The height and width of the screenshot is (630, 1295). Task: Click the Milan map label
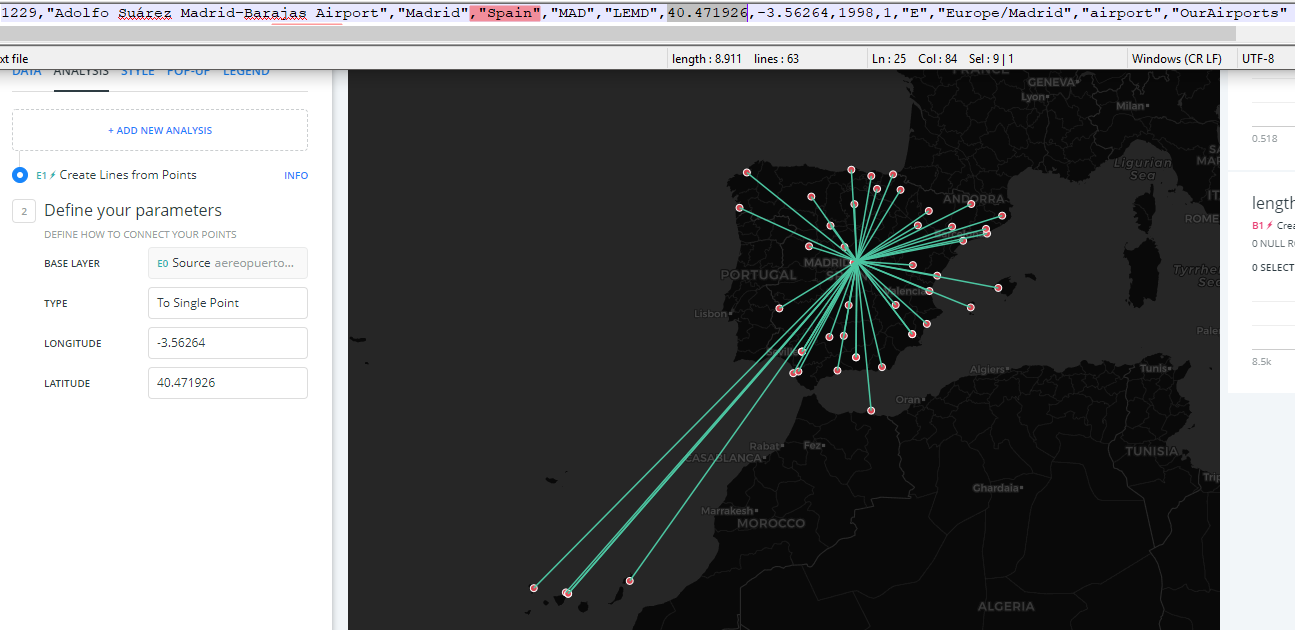tap(1132, 105)
